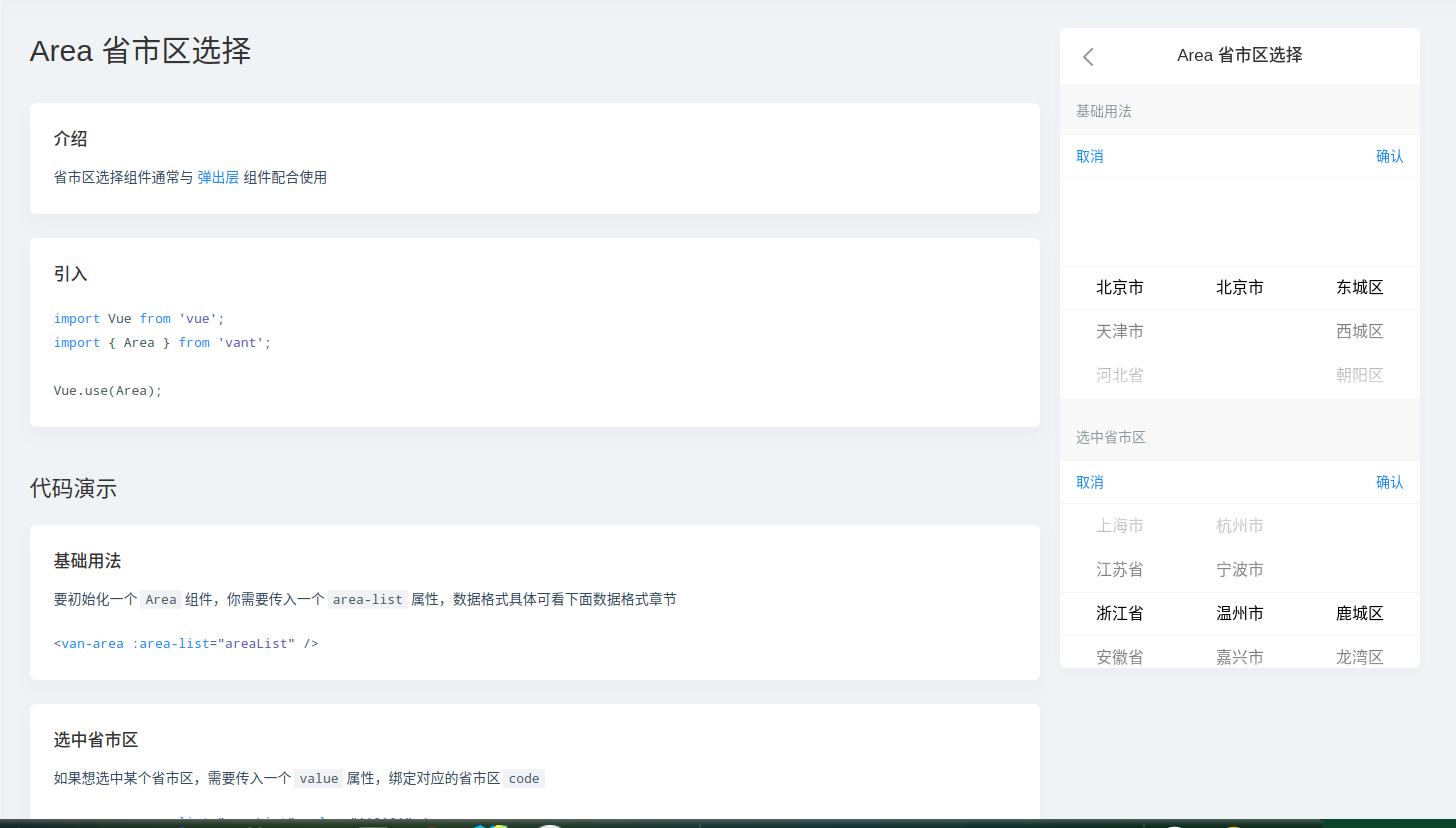
Task: Confirm the 选中省市区 area picker selection
Action: pos(1390,482)
